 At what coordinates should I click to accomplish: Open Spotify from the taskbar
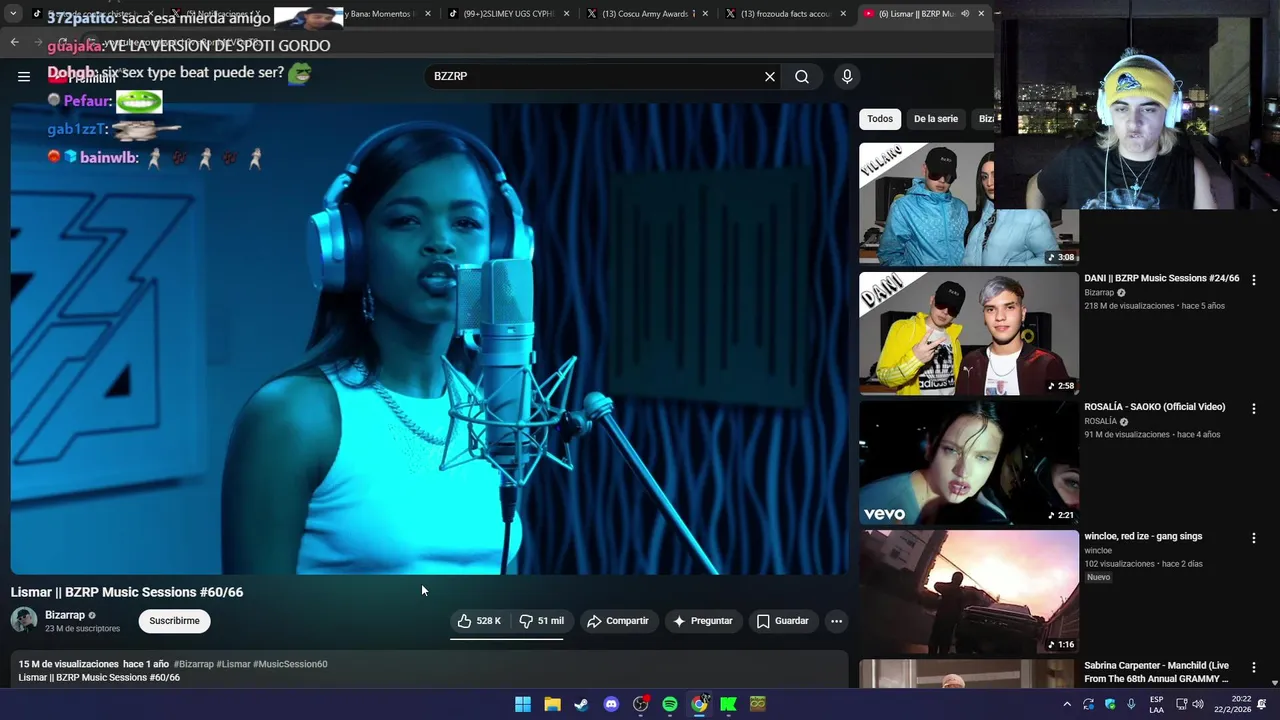click(670, 704)
